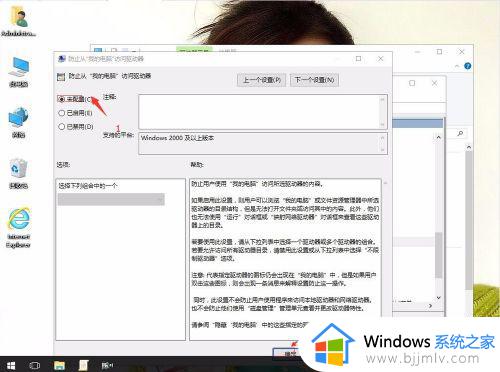
Task: Select the Recycle Bin desktop icon
Action: [x=19, y=173]
